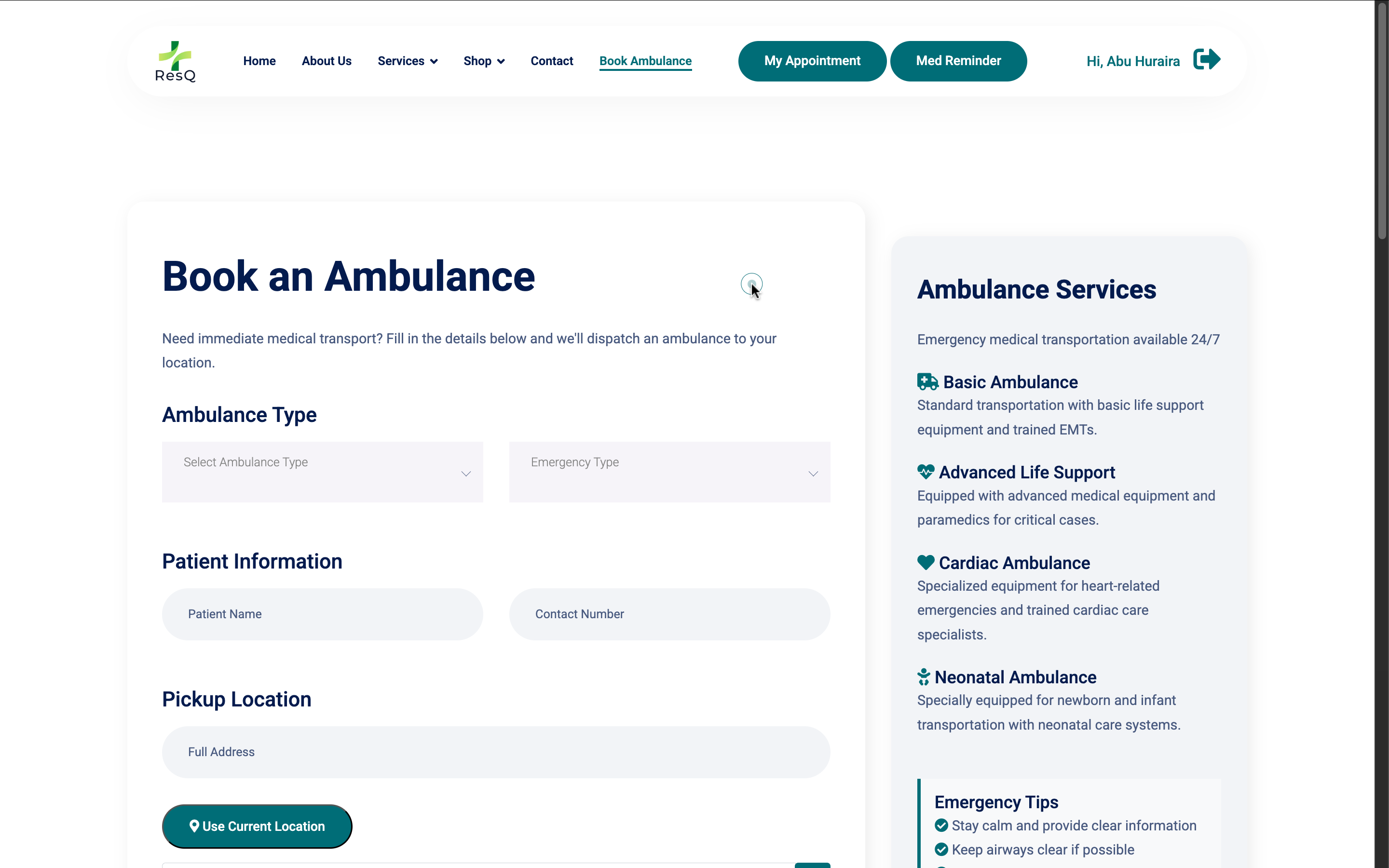This screenshot has width=1389, height=868.
Task: Open the Emergency Type dropdown
Action: (x=669, y=472)
